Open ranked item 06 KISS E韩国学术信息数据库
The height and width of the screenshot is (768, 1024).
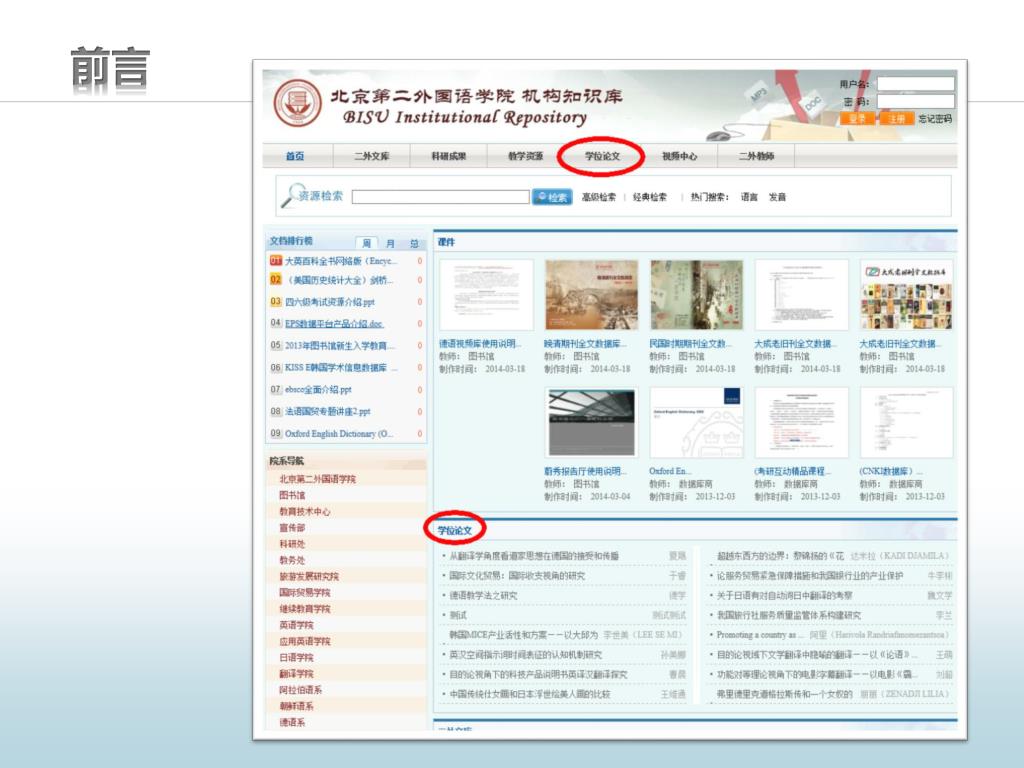[x=341, y=368]
